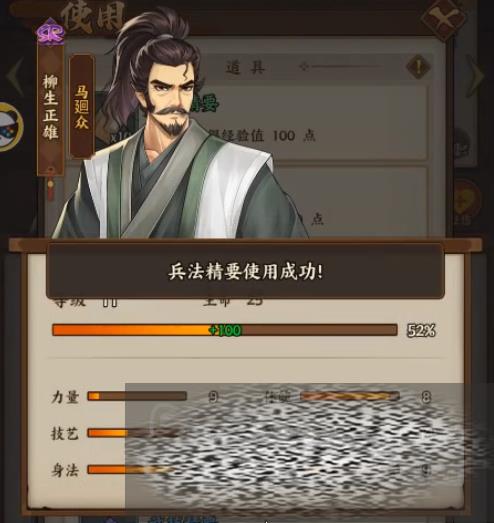Tap the 道具 section header

click(246, 67)
